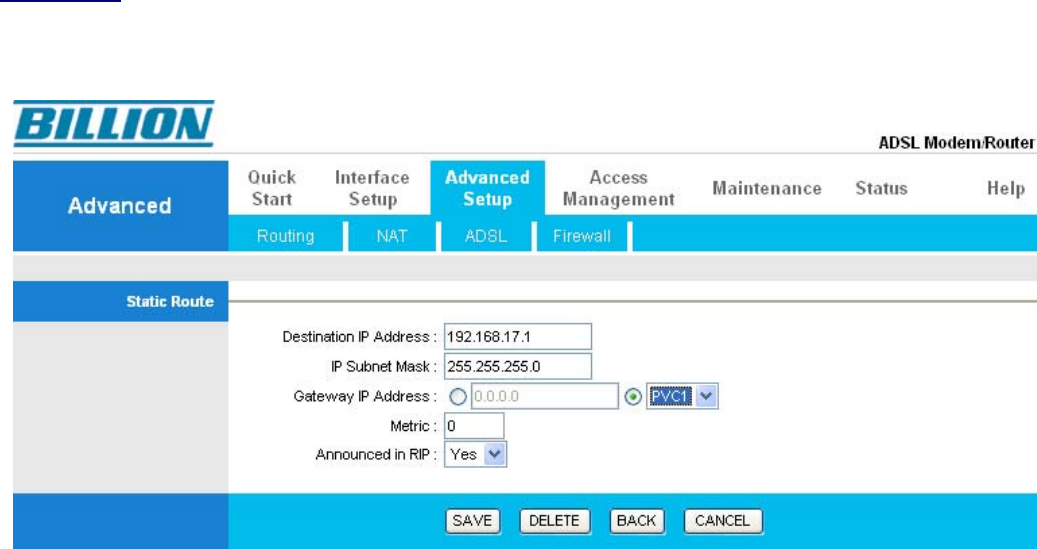This screenshot has width=1037, height=549.
Task: Open the Routing submenu
Action: 286,236
